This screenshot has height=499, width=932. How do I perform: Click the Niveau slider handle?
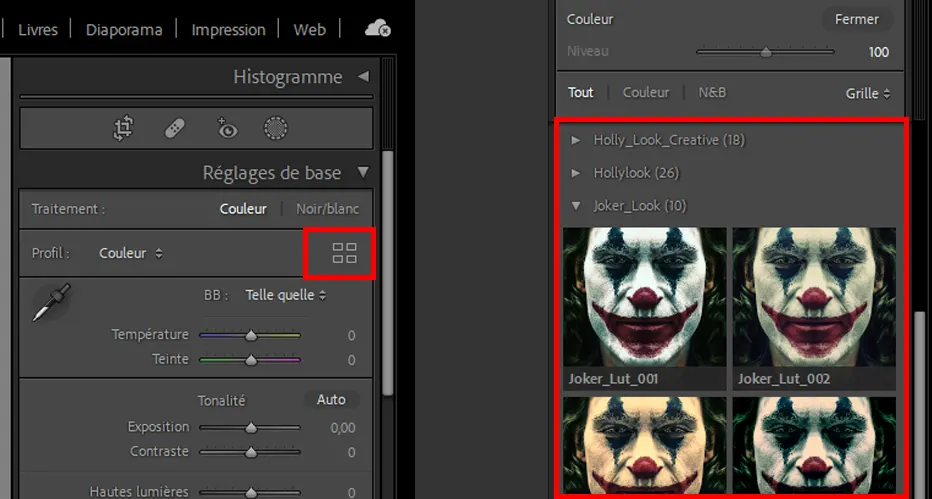tap(766, 52)
